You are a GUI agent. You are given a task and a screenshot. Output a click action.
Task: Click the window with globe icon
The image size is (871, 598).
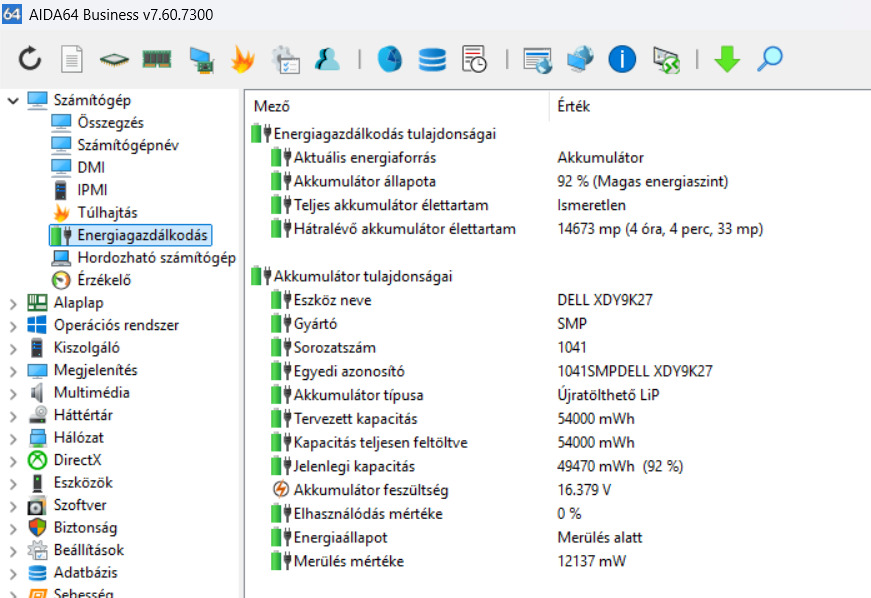(x=537, y=60)
